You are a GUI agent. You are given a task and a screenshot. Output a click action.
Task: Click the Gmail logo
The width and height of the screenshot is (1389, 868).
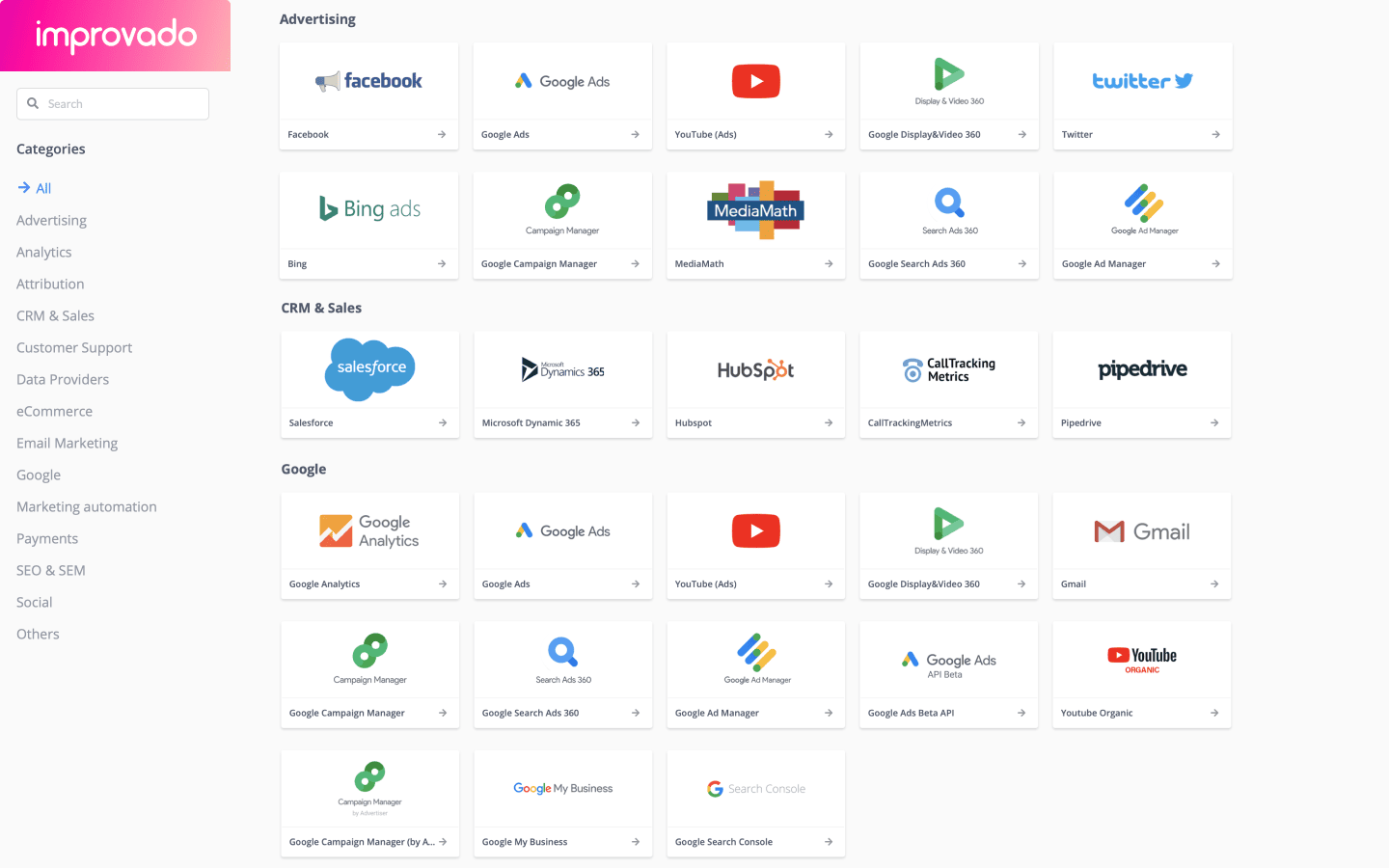point(1142,531)
